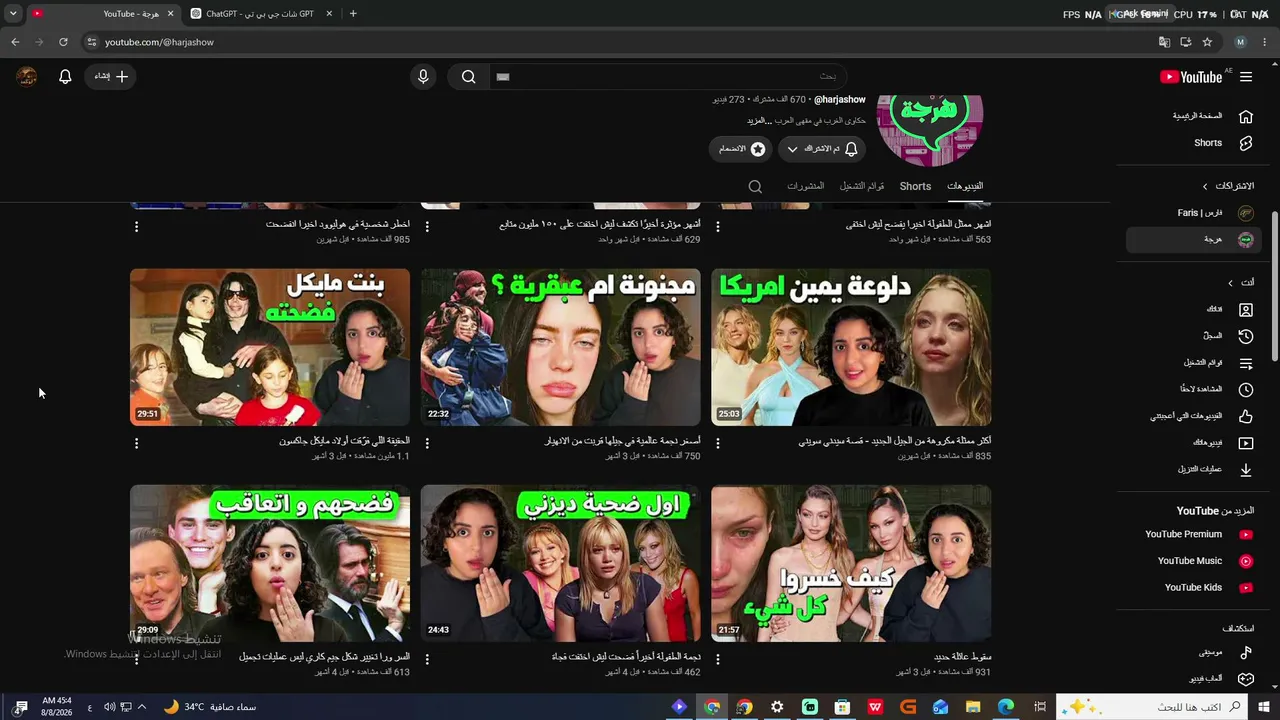
Task: Open قناتك your channel in sidebar
Action: click(x=1193, y=310)
